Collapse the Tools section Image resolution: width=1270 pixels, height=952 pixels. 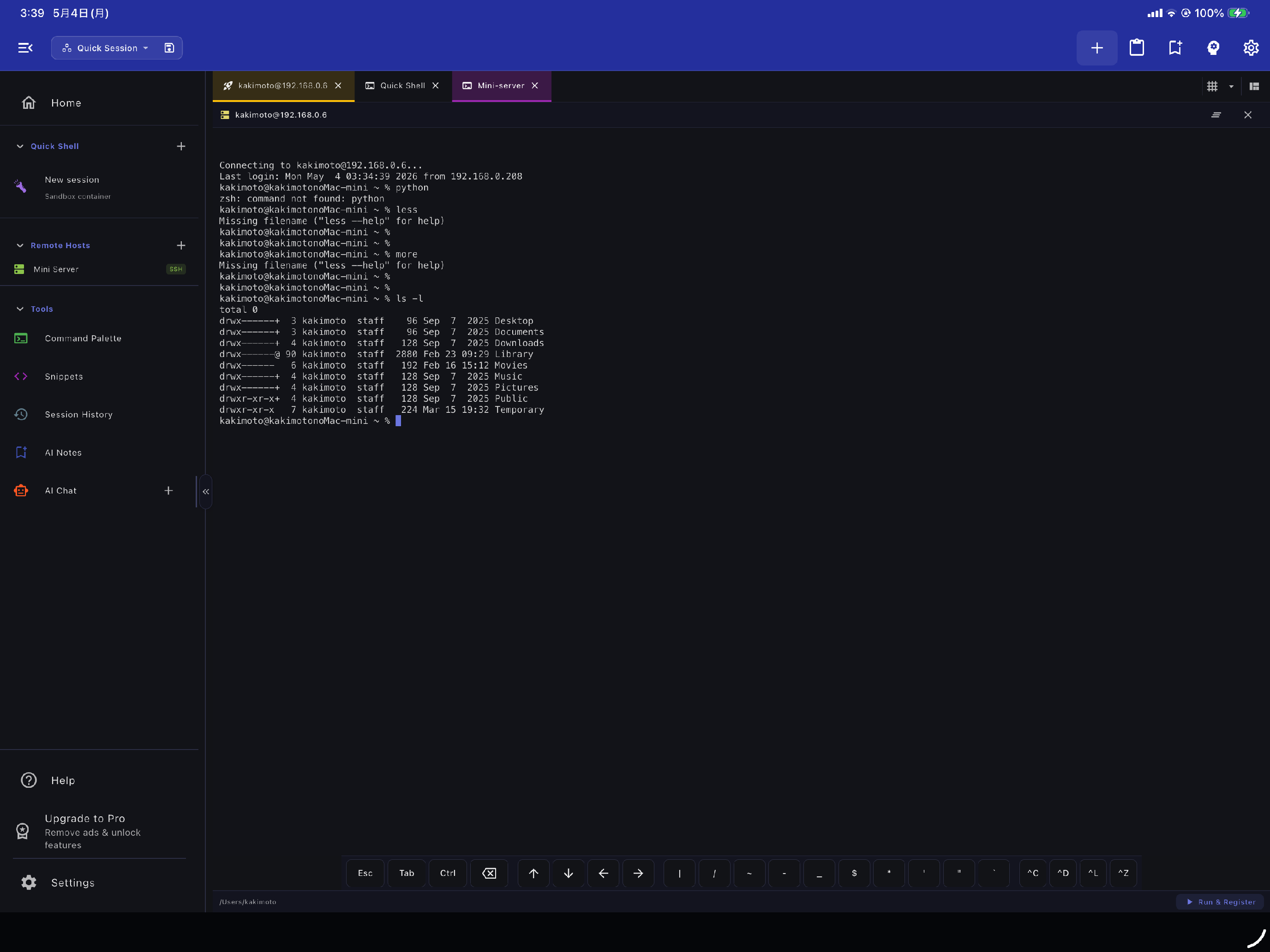click(20, 309)
